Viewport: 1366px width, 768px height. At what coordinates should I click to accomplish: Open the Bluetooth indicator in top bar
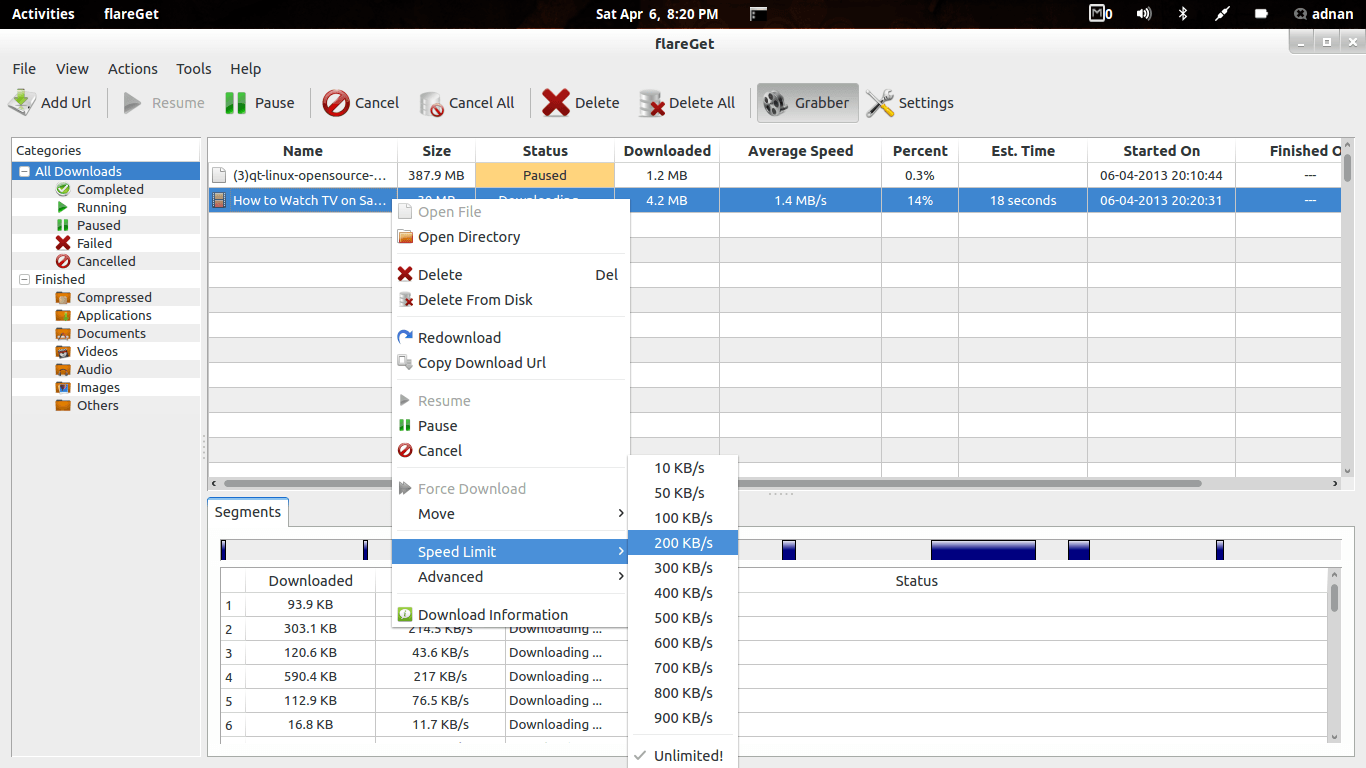coord(1182,14)
